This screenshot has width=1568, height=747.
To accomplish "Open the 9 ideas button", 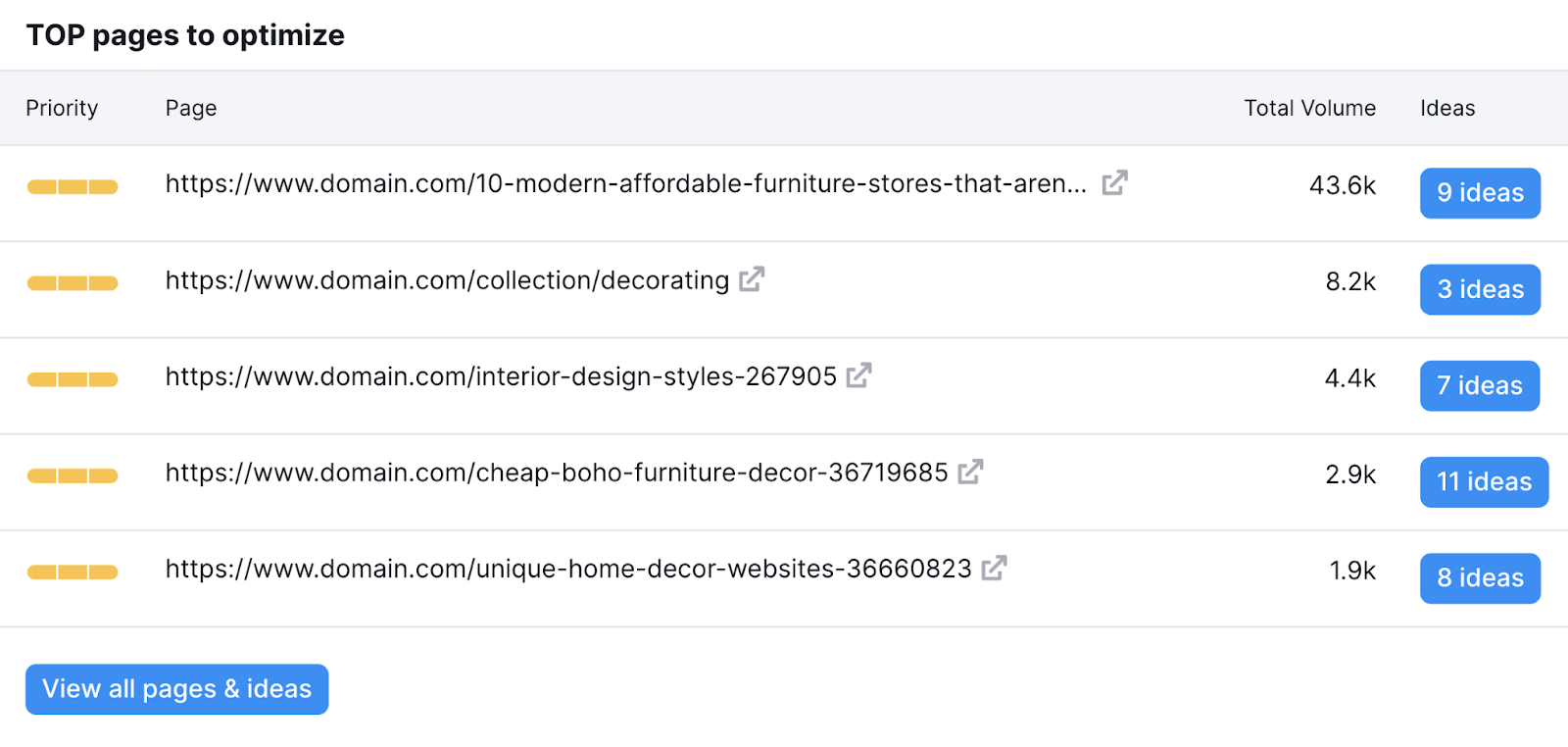I will (x=1480, y=193).
